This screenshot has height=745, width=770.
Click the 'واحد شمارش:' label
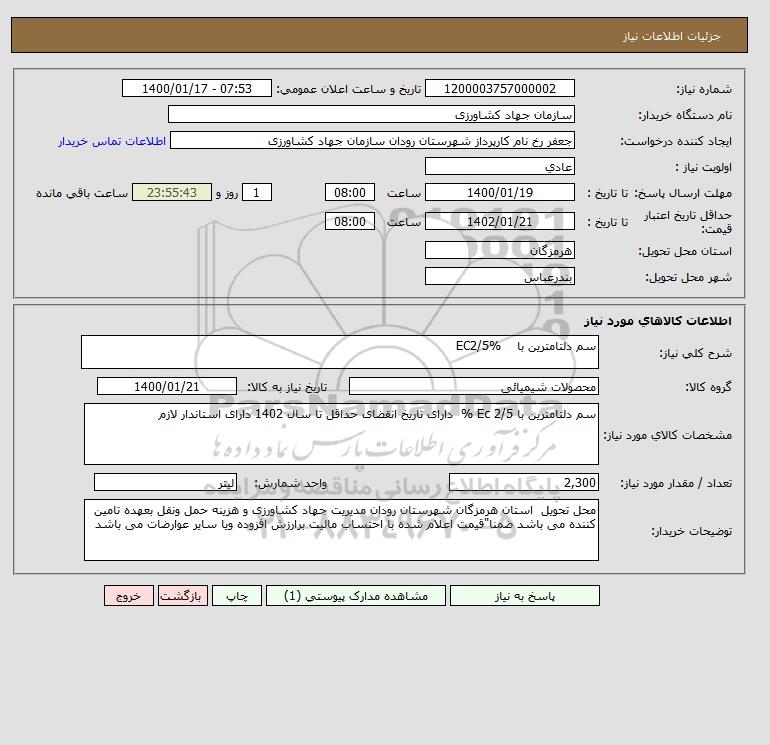click(290, 483)
